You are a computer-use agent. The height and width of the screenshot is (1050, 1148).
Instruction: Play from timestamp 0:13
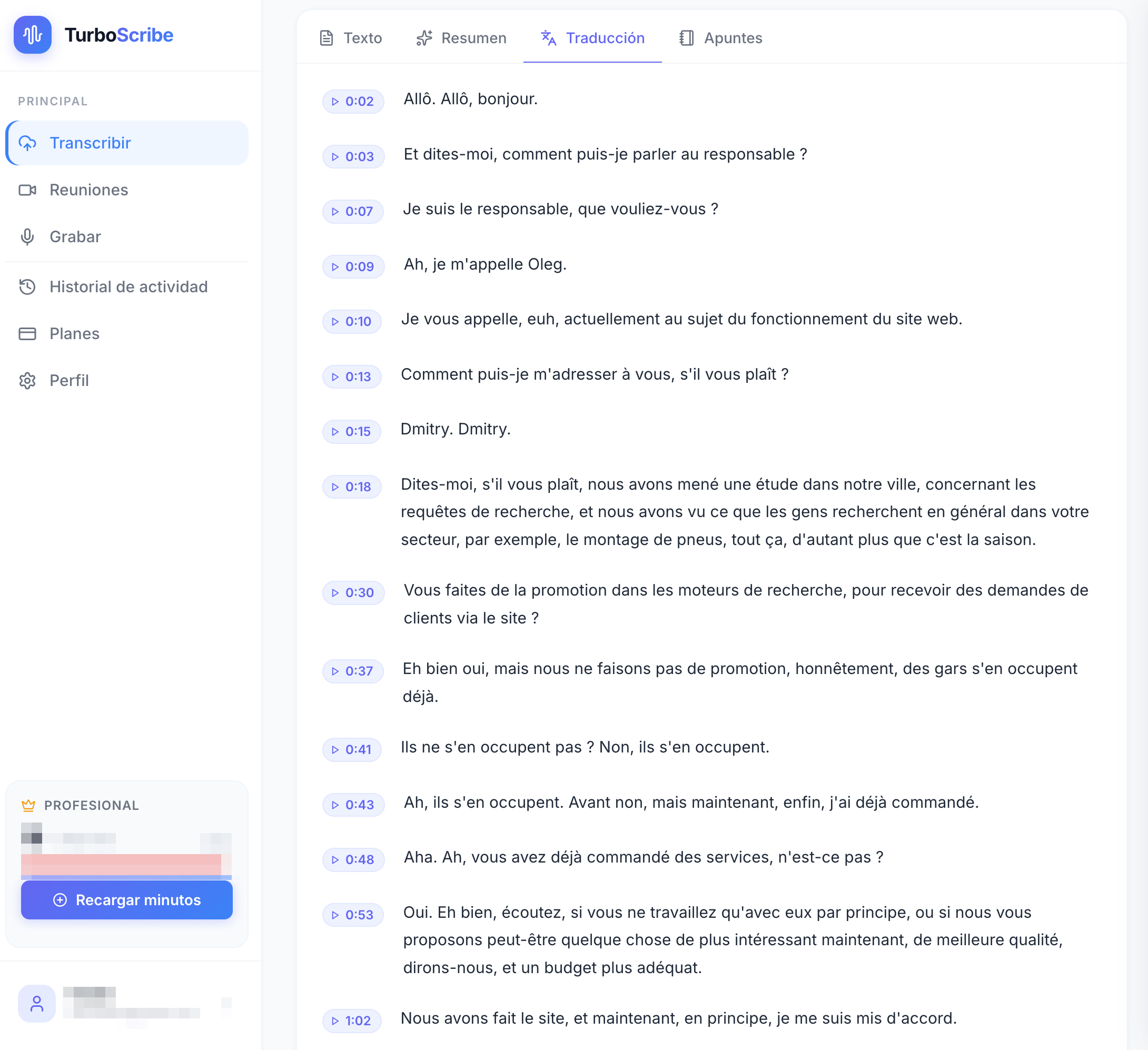(352, 377)
